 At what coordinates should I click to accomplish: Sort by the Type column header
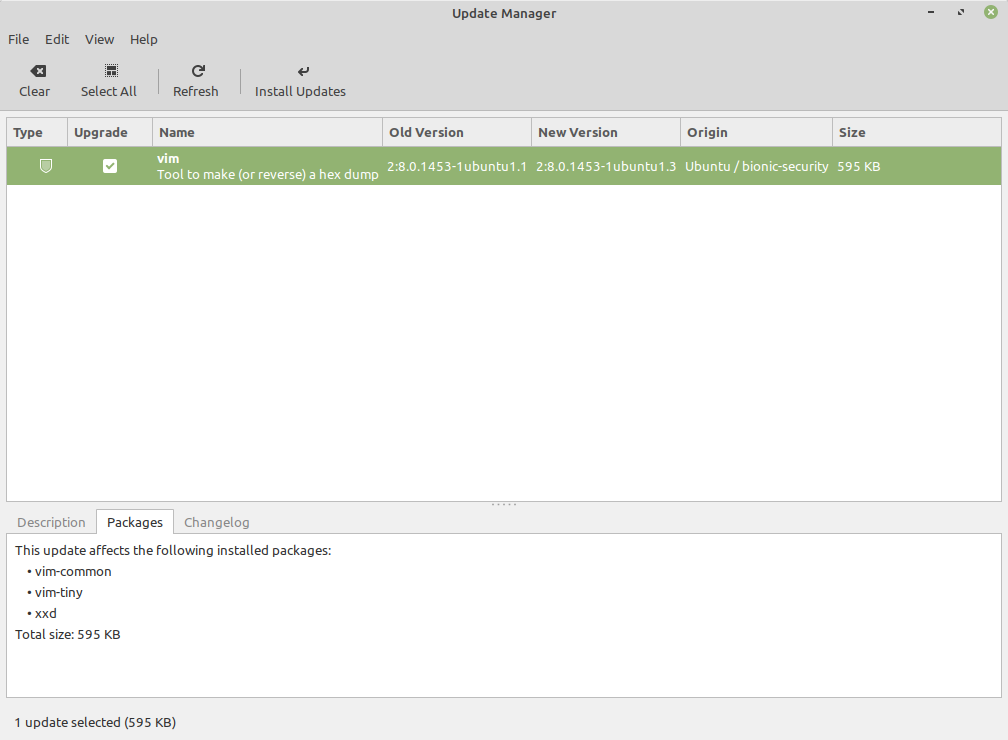[37, 132]
